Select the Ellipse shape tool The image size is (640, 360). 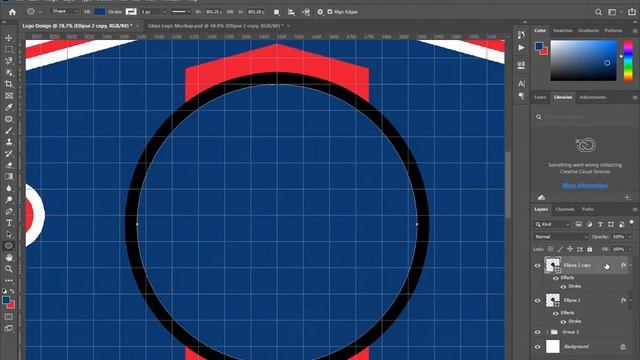coord(9,246)
